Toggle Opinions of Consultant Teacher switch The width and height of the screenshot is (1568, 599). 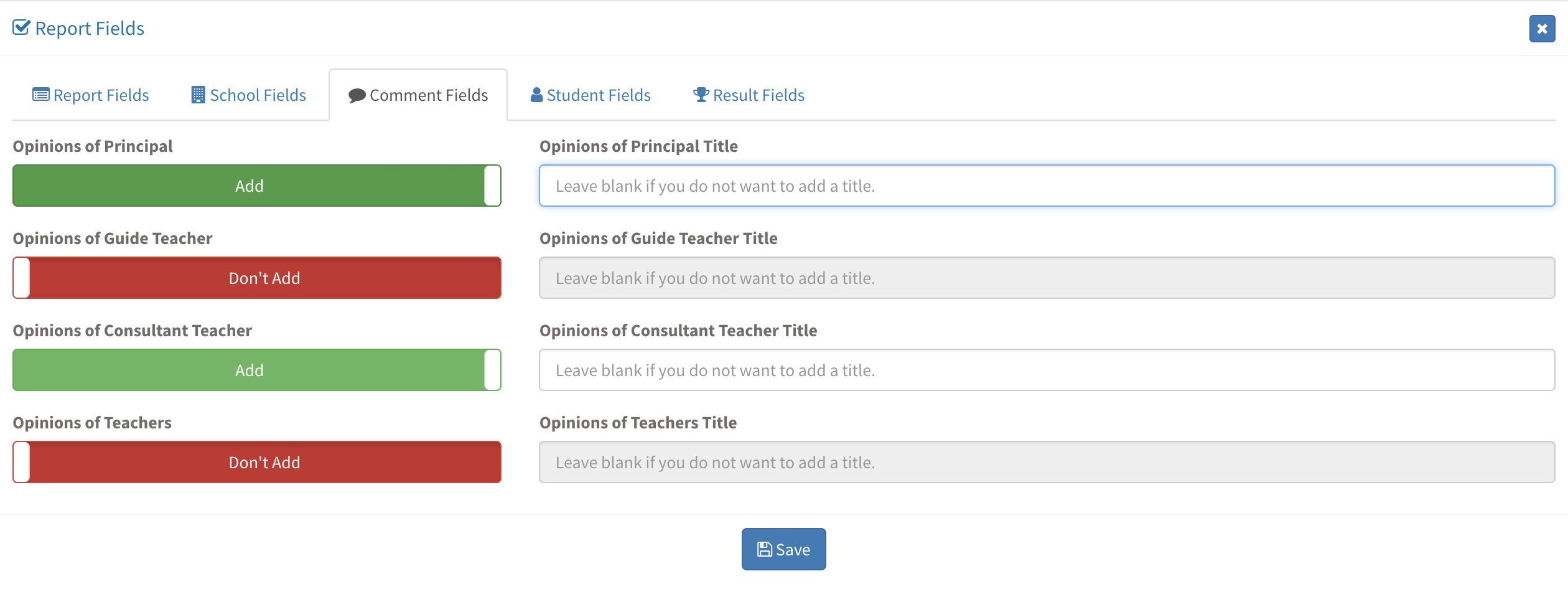click(256, 370)
